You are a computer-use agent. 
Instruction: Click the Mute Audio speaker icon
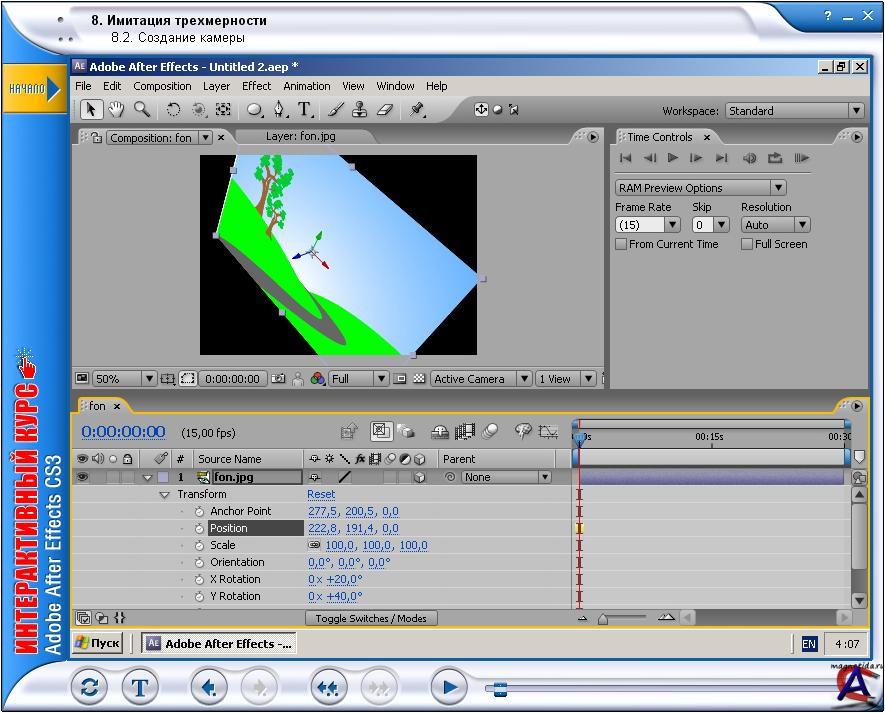(750, 158)
